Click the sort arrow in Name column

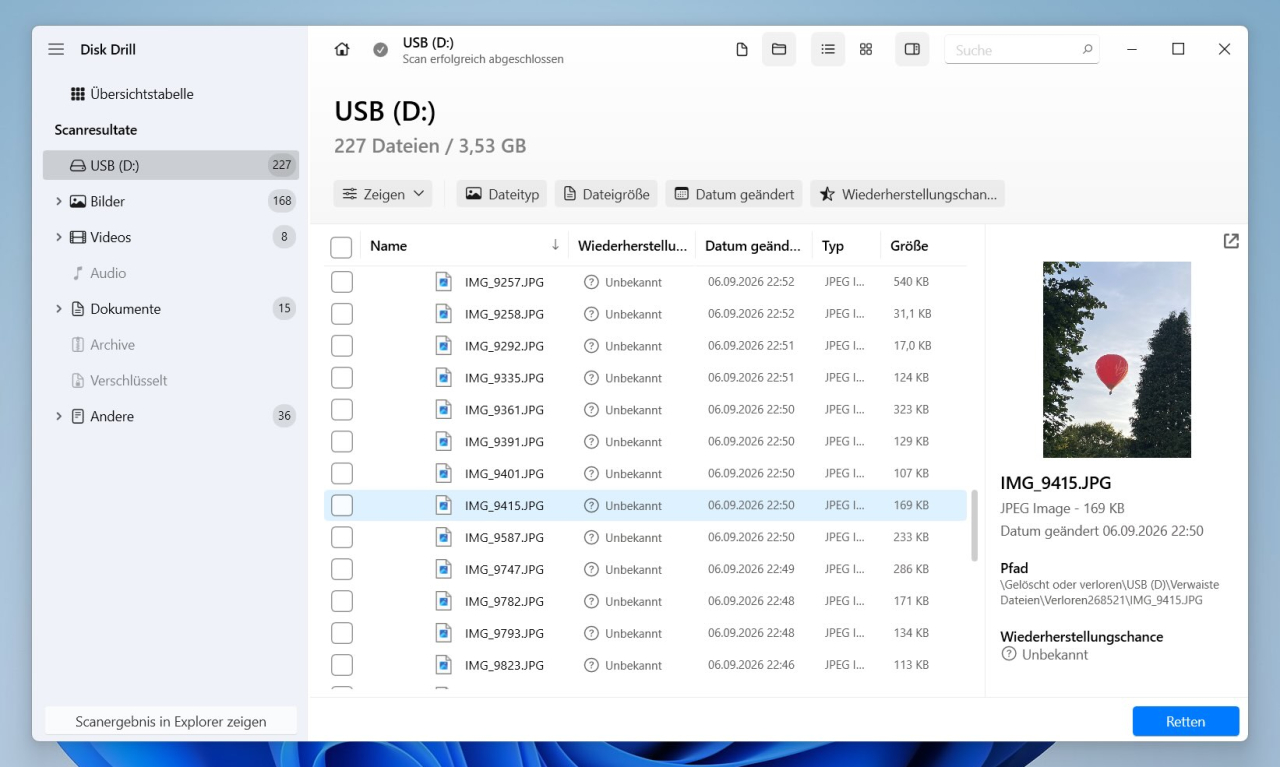pyautogui.click(x=555, y=245)
